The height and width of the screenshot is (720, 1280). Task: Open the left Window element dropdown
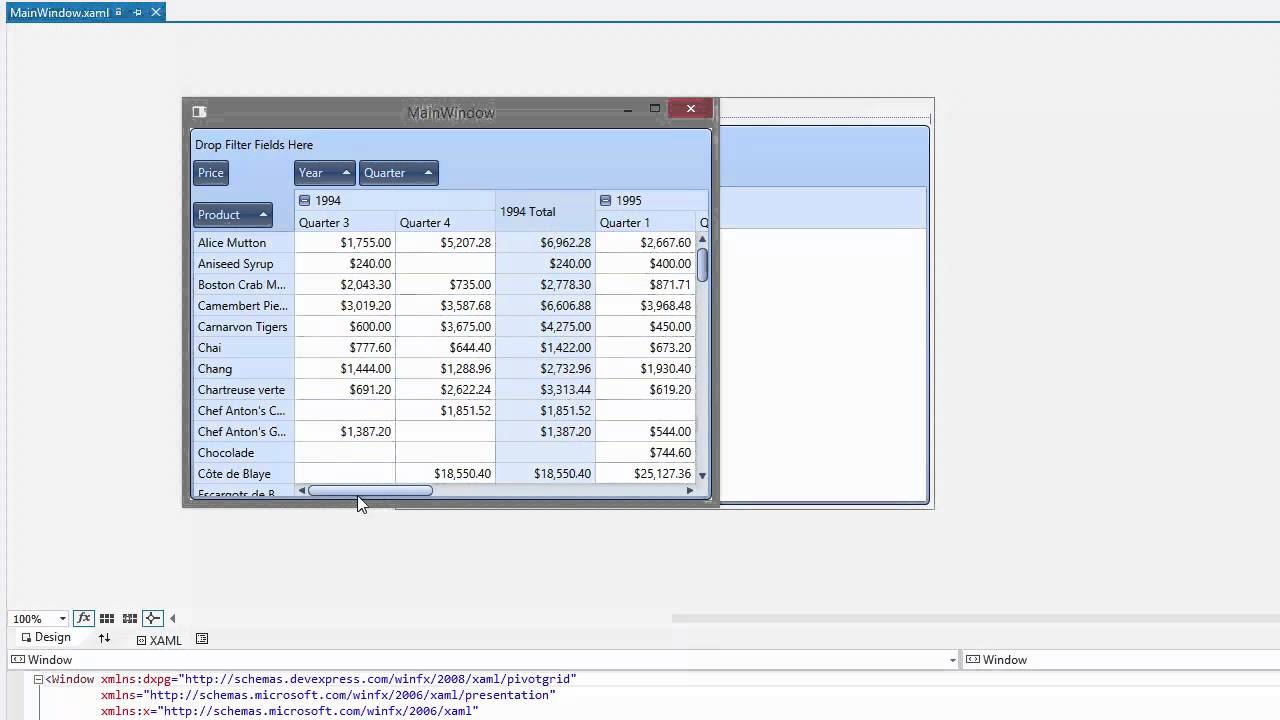click(953, 660)
